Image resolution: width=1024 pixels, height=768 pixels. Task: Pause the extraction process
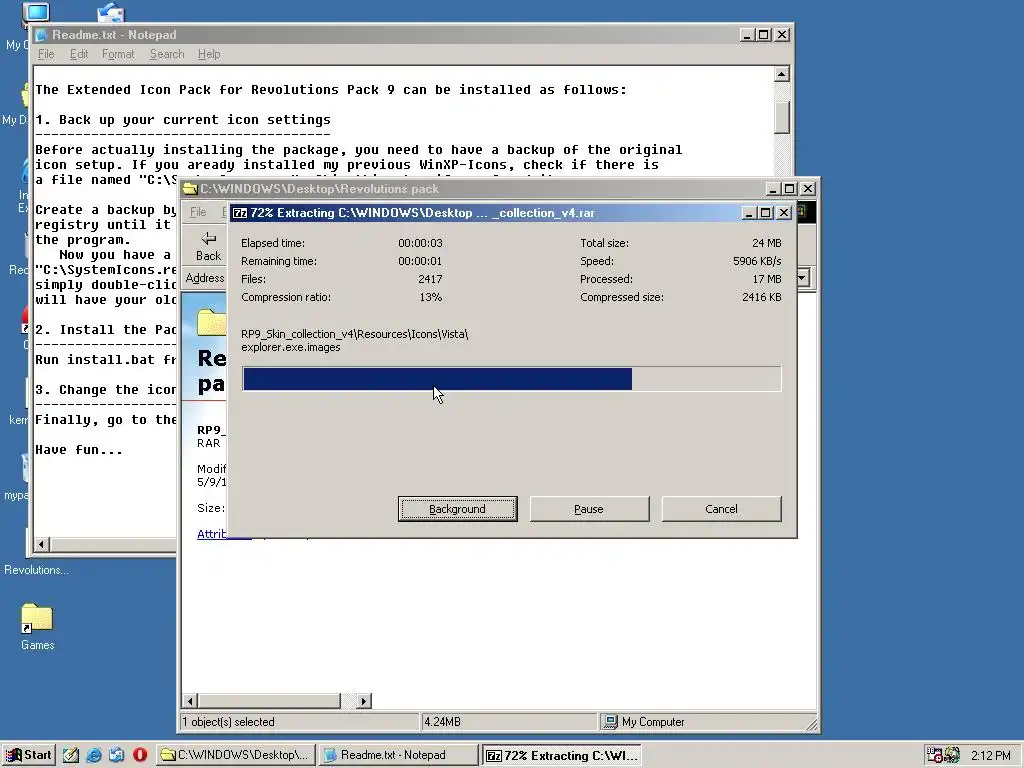coord(589,509)
